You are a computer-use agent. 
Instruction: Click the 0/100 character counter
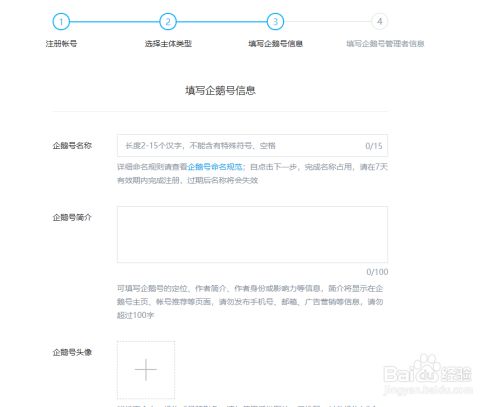(377, 272)
